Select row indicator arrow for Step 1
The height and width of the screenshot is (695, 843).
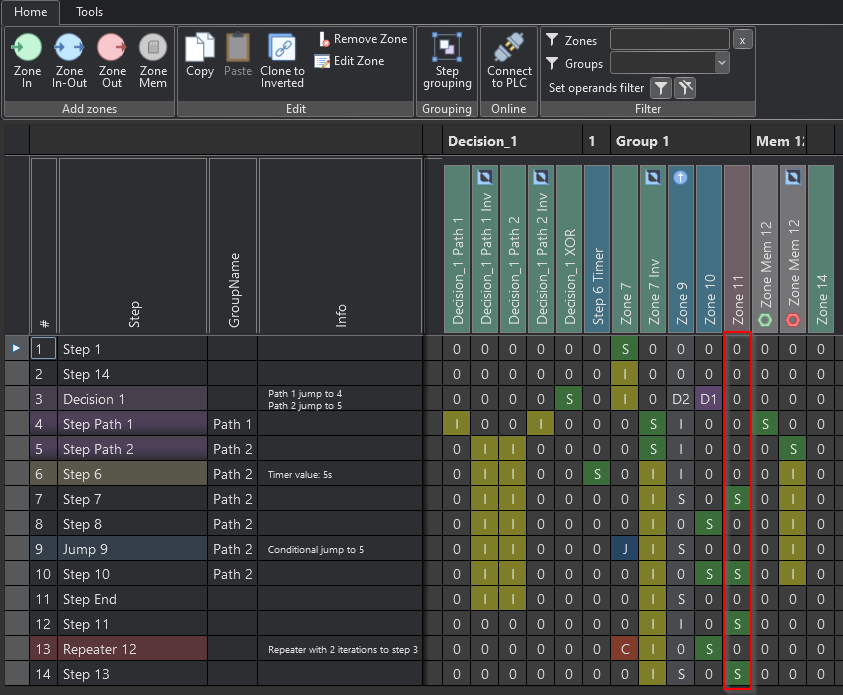coord(16,348)
